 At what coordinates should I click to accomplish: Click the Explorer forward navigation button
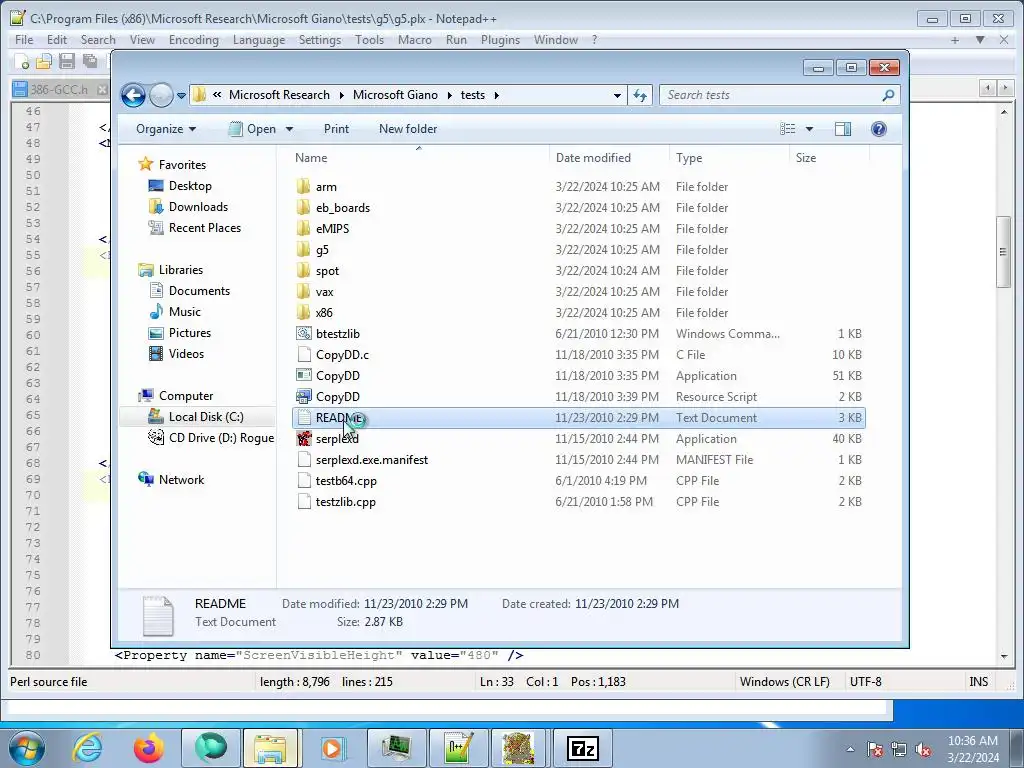tap(161, 95)
